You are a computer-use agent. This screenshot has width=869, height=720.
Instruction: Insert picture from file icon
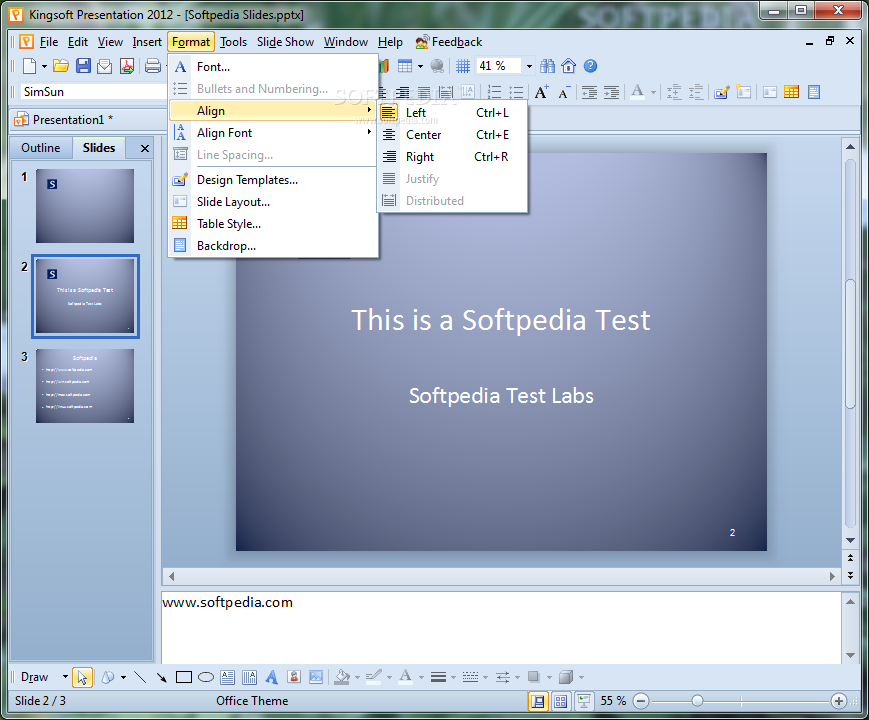(x=316, y=677)
